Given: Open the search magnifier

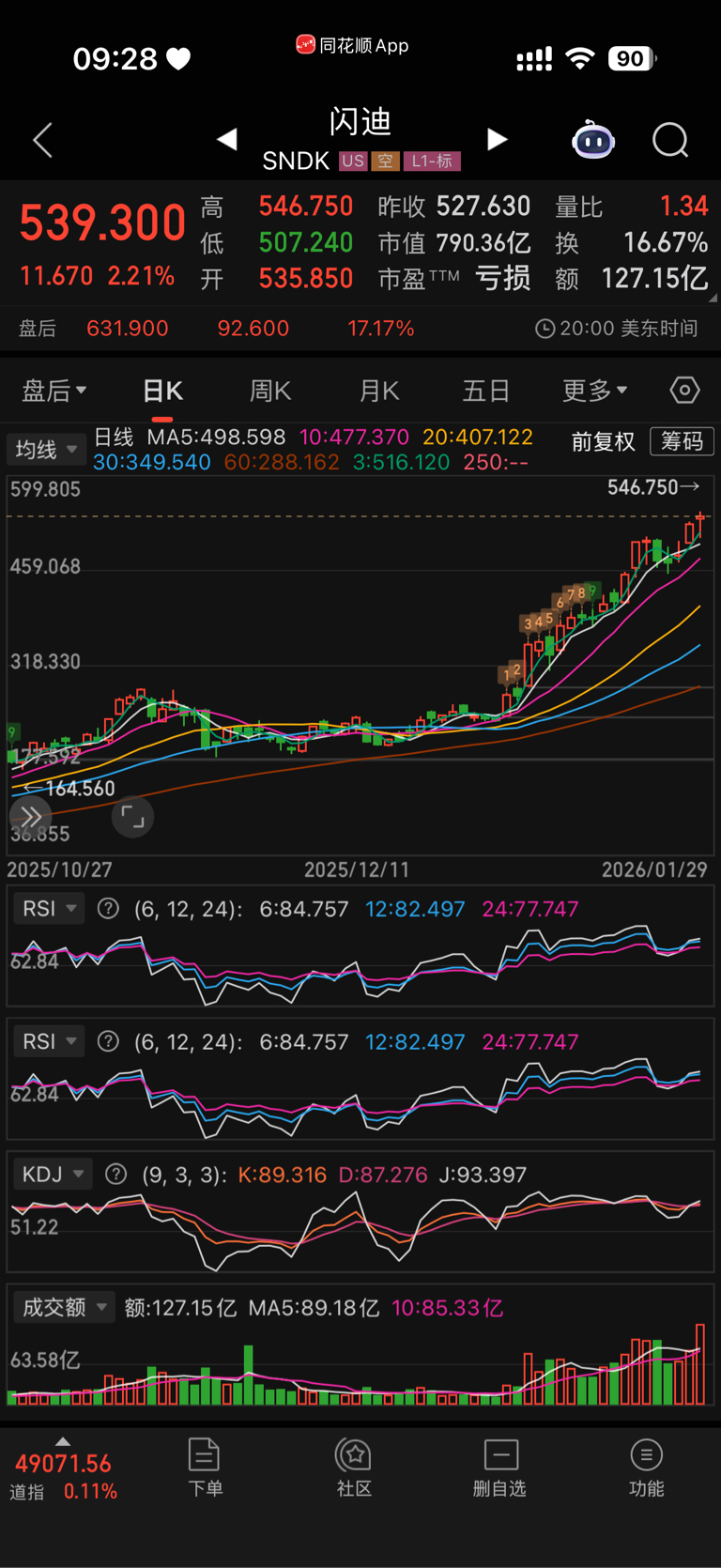Looking at the screenshot, I should pyautogui.click(x=670, y=140).
